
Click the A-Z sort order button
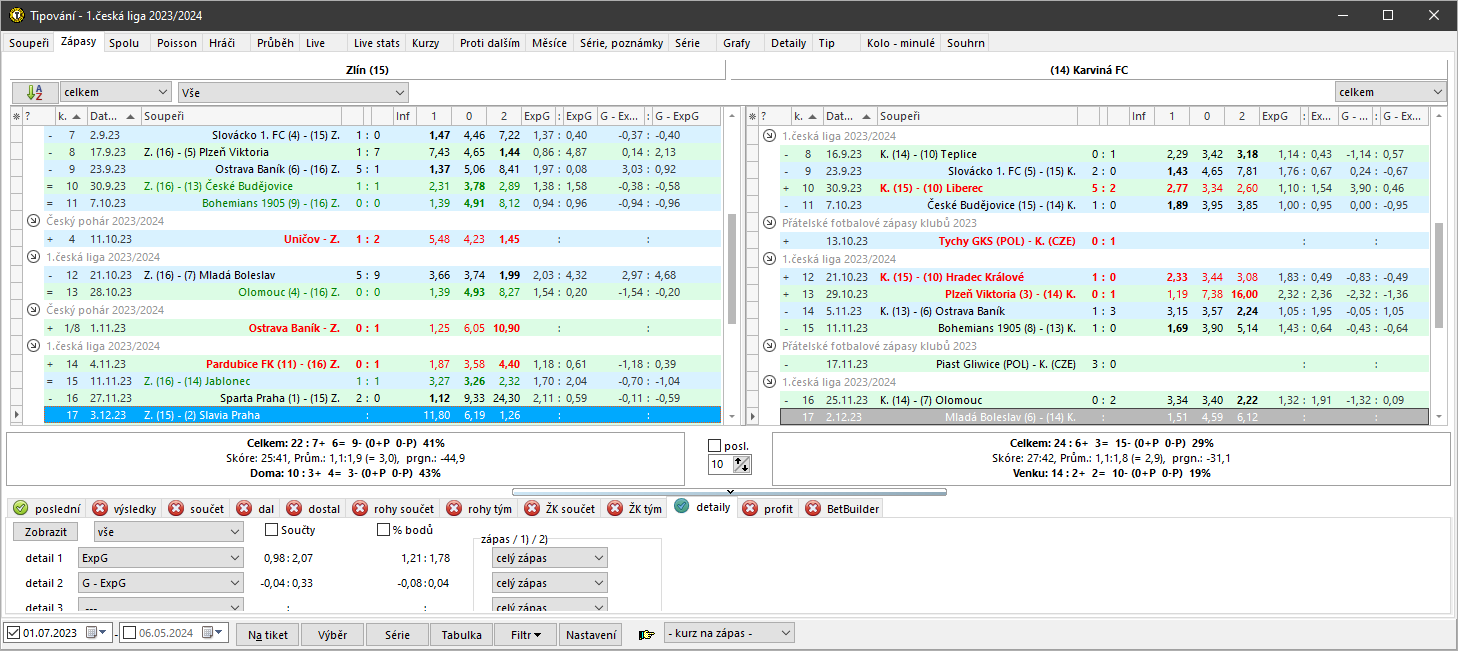point(35,93)
